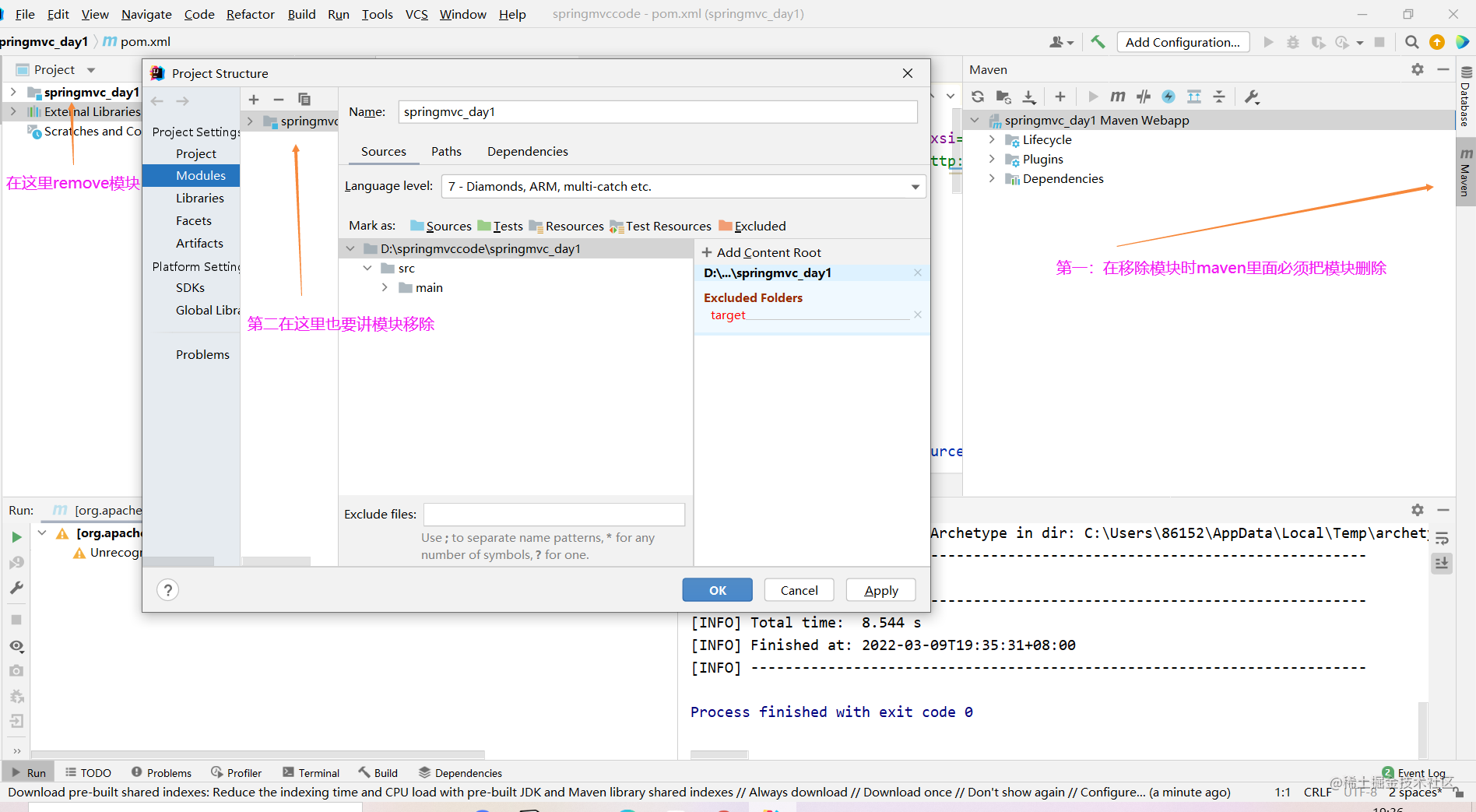Expand Lifecycle in Maven panel
Viewport: 1476px width, 812px height.
[x=992, y=139]
